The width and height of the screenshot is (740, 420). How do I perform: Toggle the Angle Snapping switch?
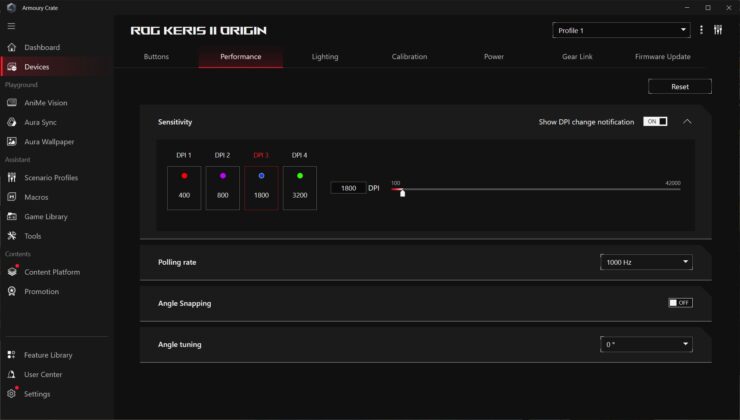[x=680, y=302]
